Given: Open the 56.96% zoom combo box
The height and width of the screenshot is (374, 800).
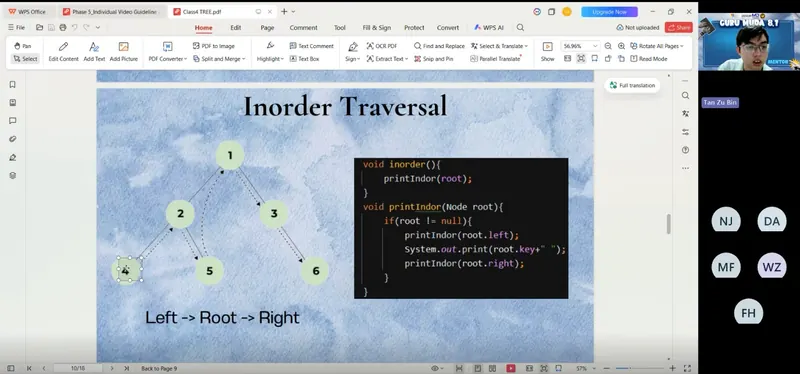Looking at the screenshot, I should click(x=580, y=46).
